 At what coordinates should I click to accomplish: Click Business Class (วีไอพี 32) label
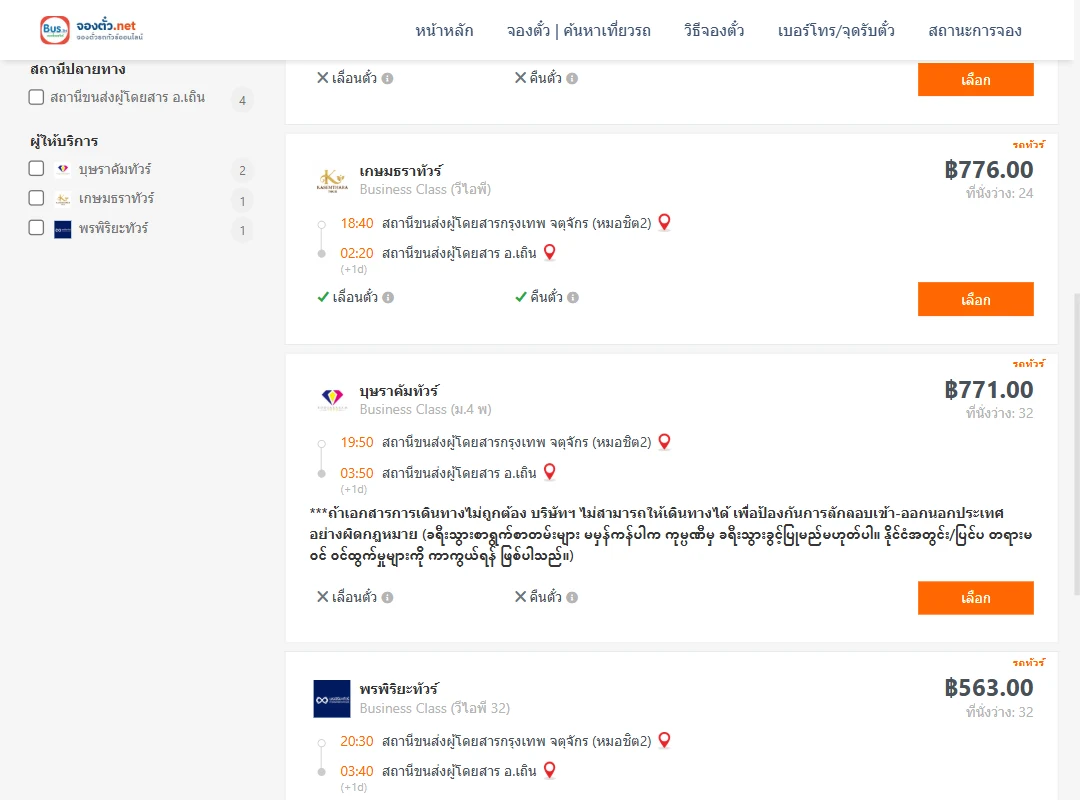[435, 708]
